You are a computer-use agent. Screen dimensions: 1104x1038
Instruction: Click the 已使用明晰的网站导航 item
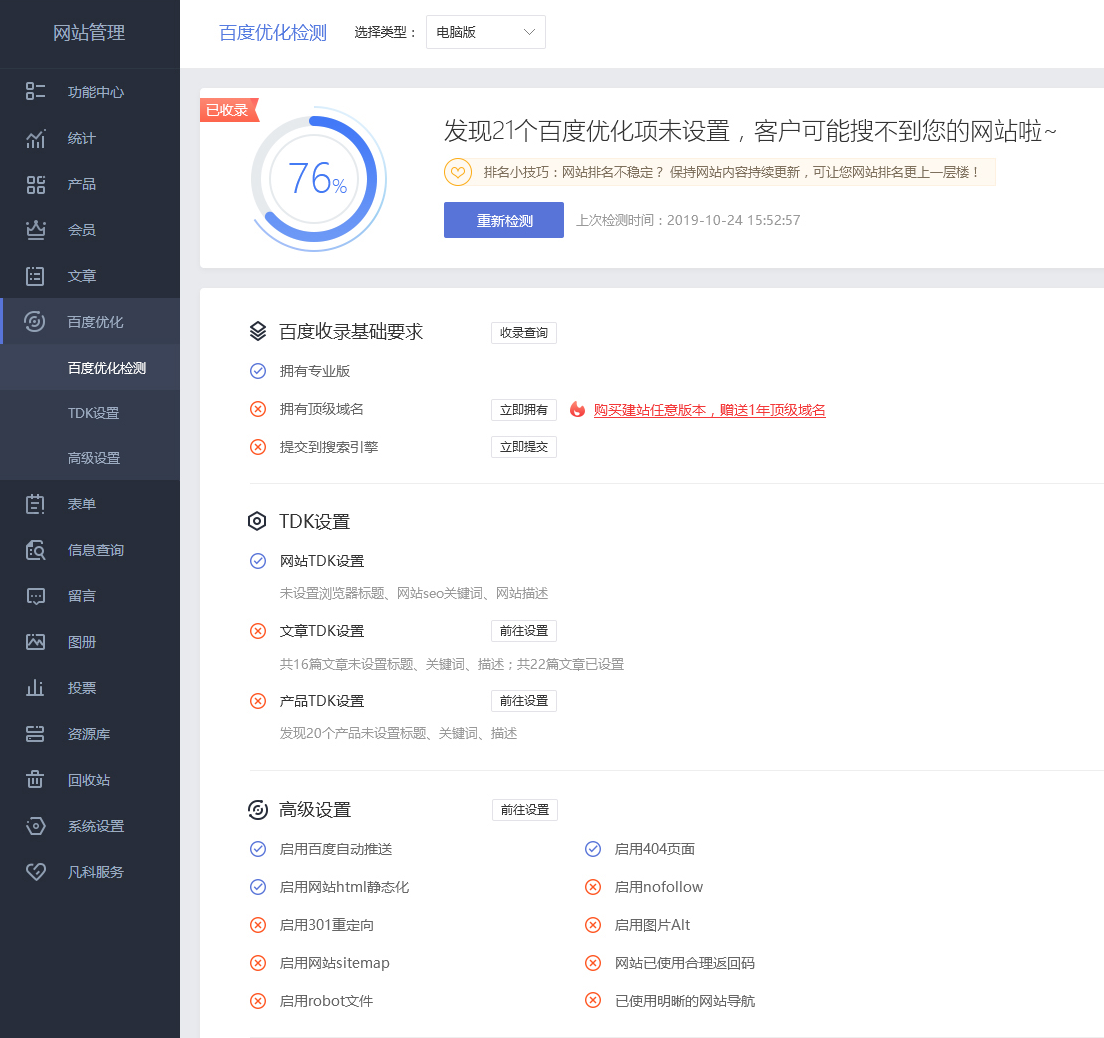685,1001
